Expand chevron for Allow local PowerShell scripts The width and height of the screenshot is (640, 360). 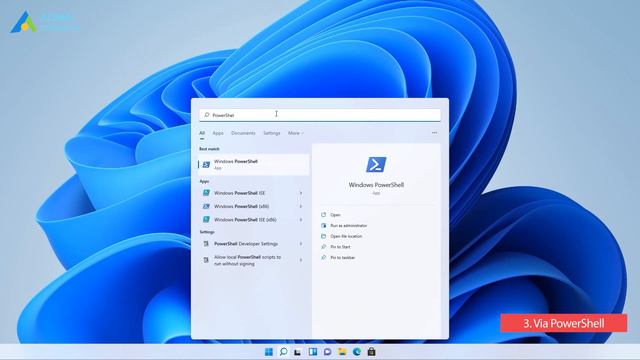301,260
